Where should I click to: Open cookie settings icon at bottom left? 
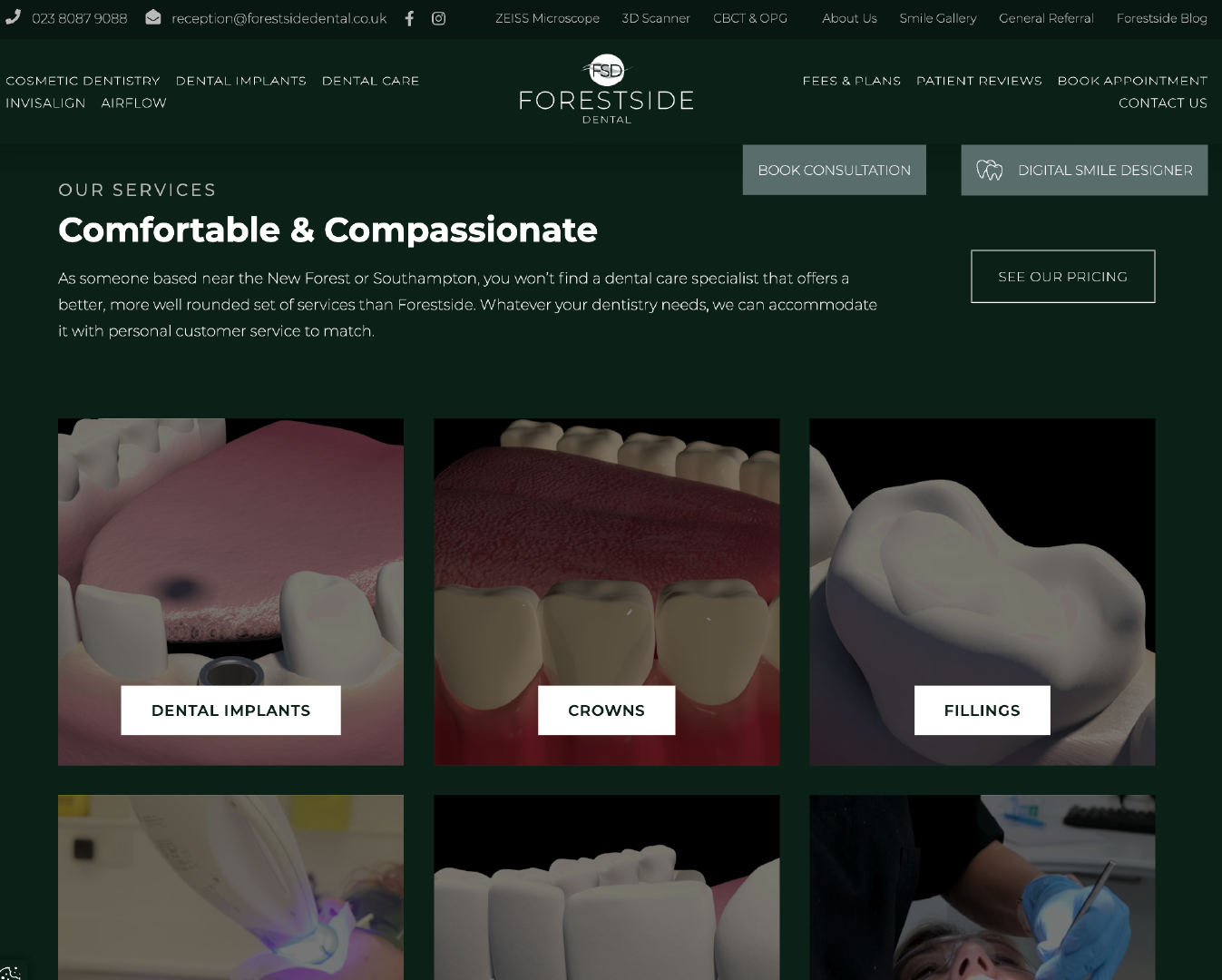pos(11,971)
